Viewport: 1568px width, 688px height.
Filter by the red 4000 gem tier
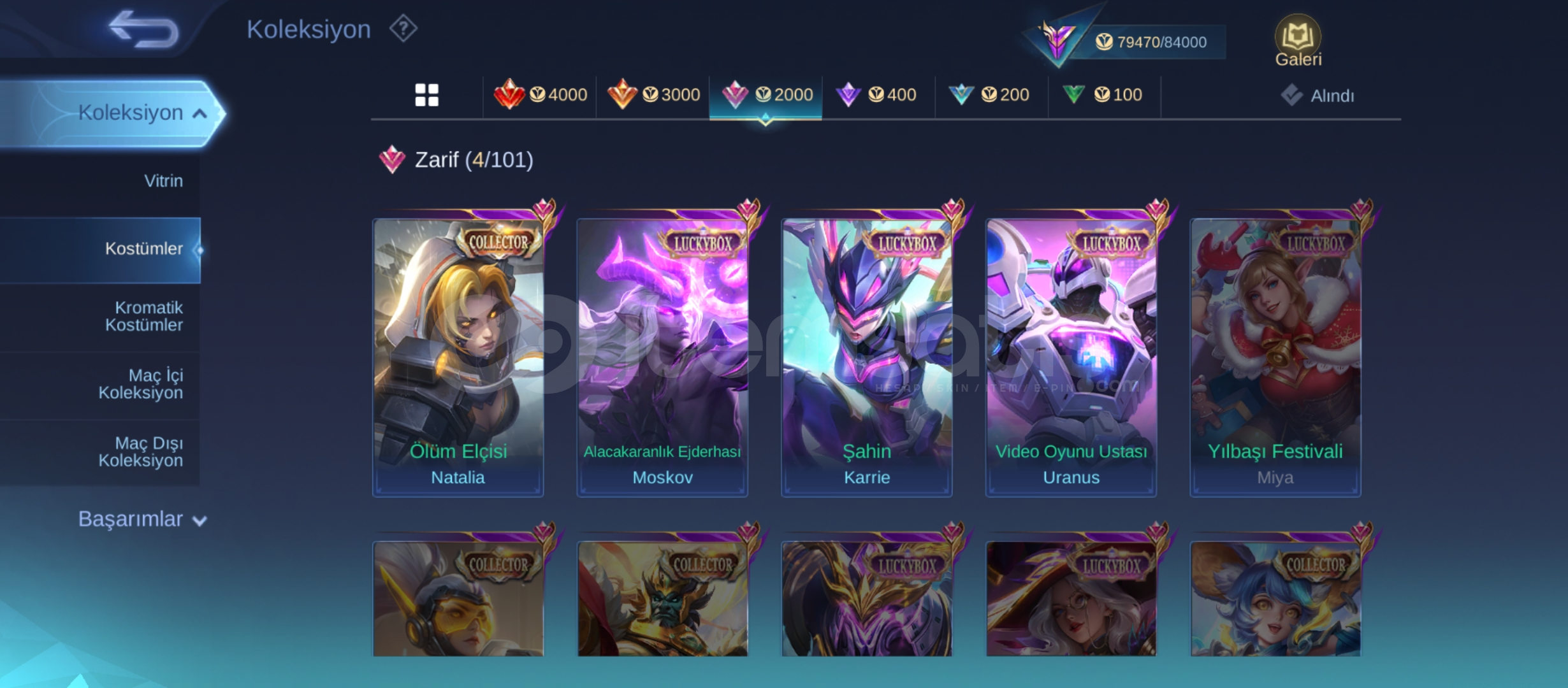pos(540,95)
